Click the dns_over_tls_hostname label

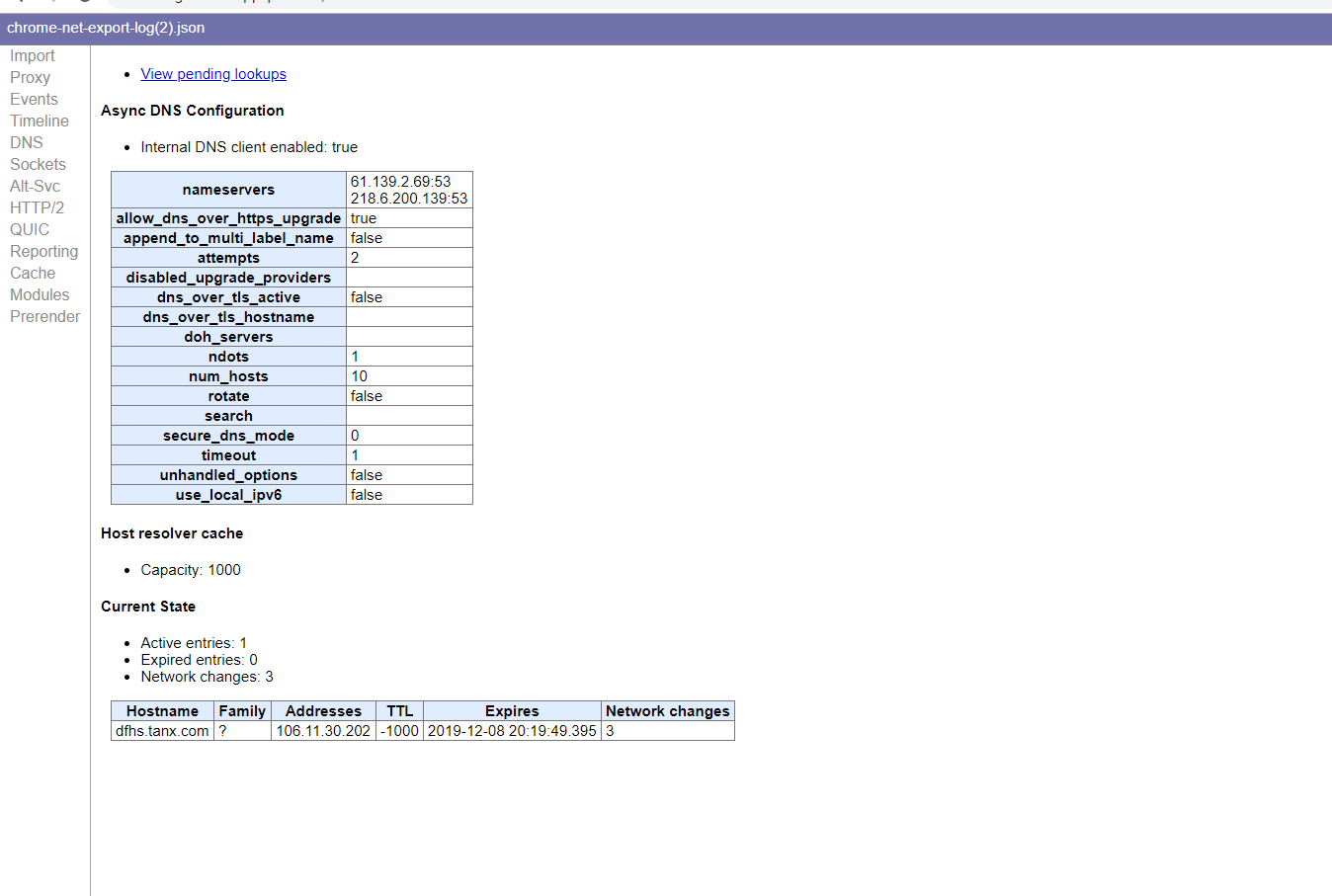point(228,317)
